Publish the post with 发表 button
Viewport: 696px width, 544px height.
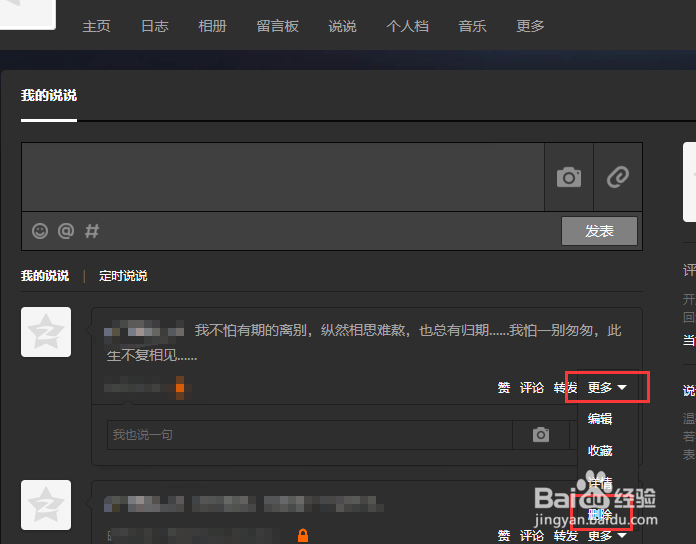coord(599,231)
